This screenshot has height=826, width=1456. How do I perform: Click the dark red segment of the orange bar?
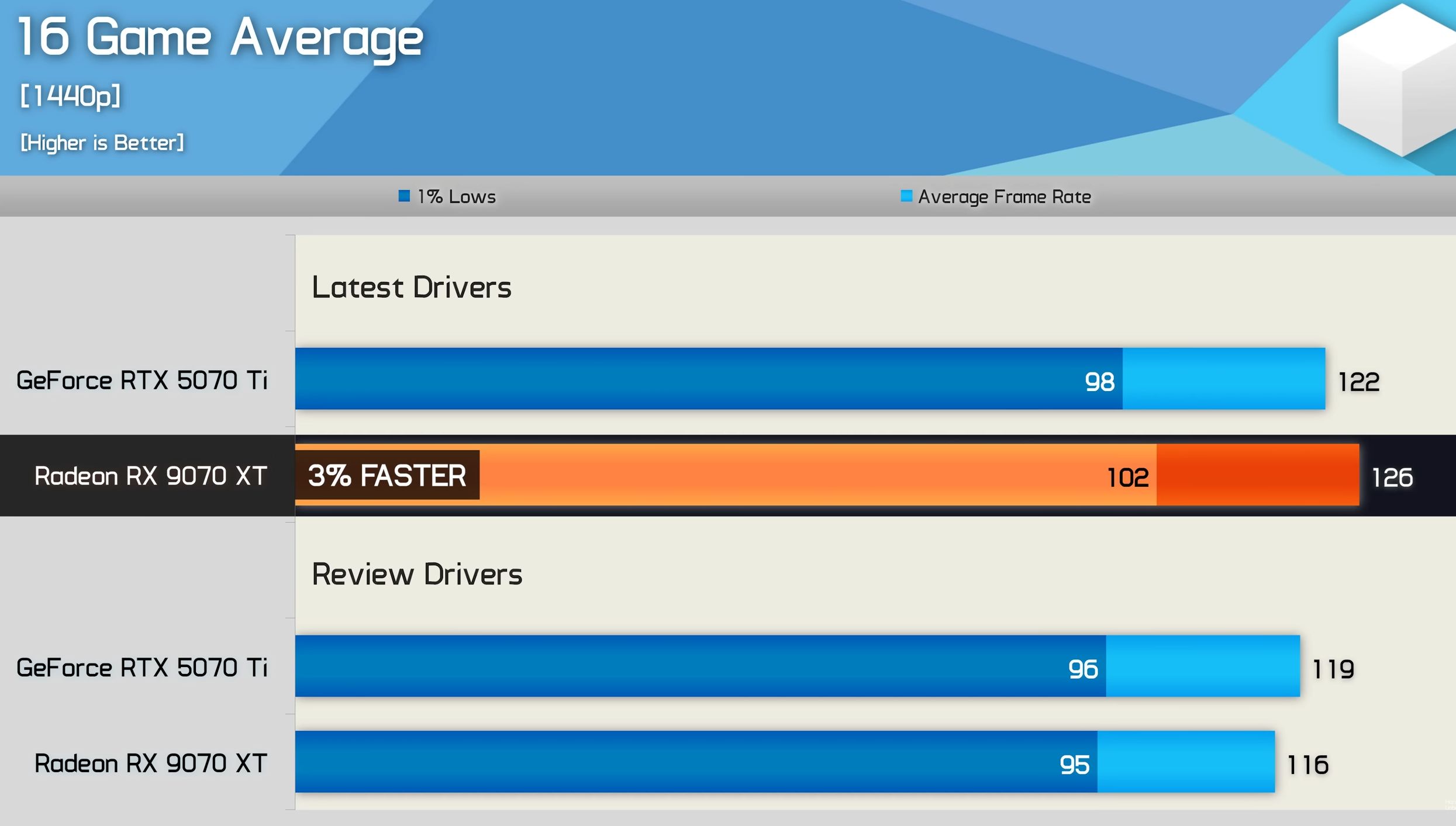[1258, 475]
